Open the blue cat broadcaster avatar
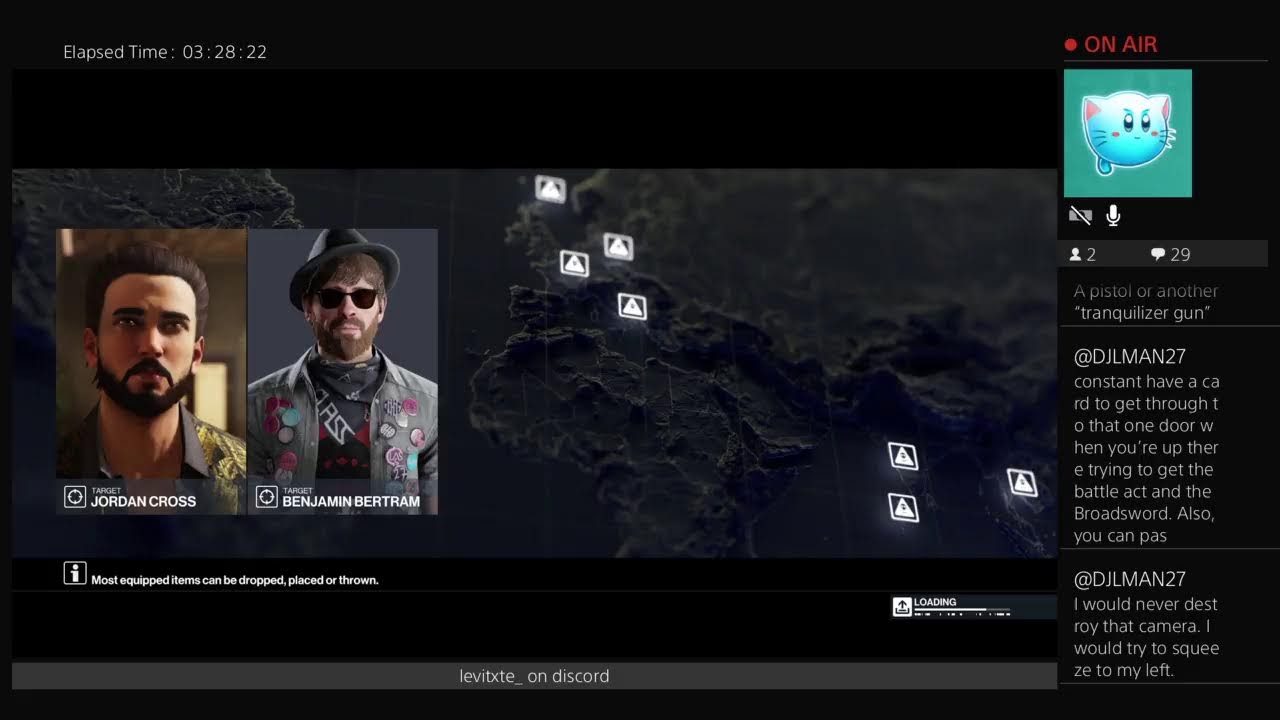 (1128, 133)
